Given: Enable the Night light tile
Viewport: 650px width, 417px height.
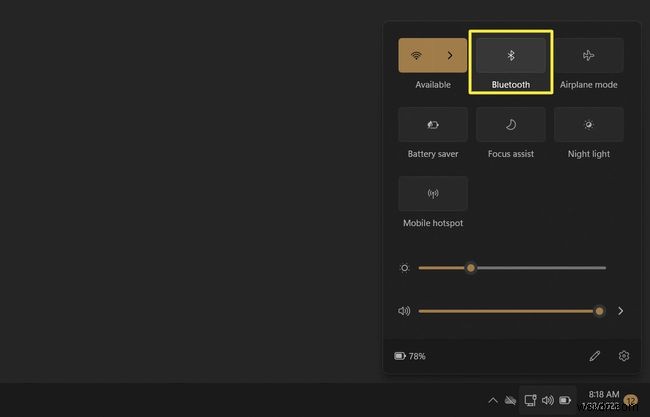Looking at the screenshot, I should [x=589, y=124].
